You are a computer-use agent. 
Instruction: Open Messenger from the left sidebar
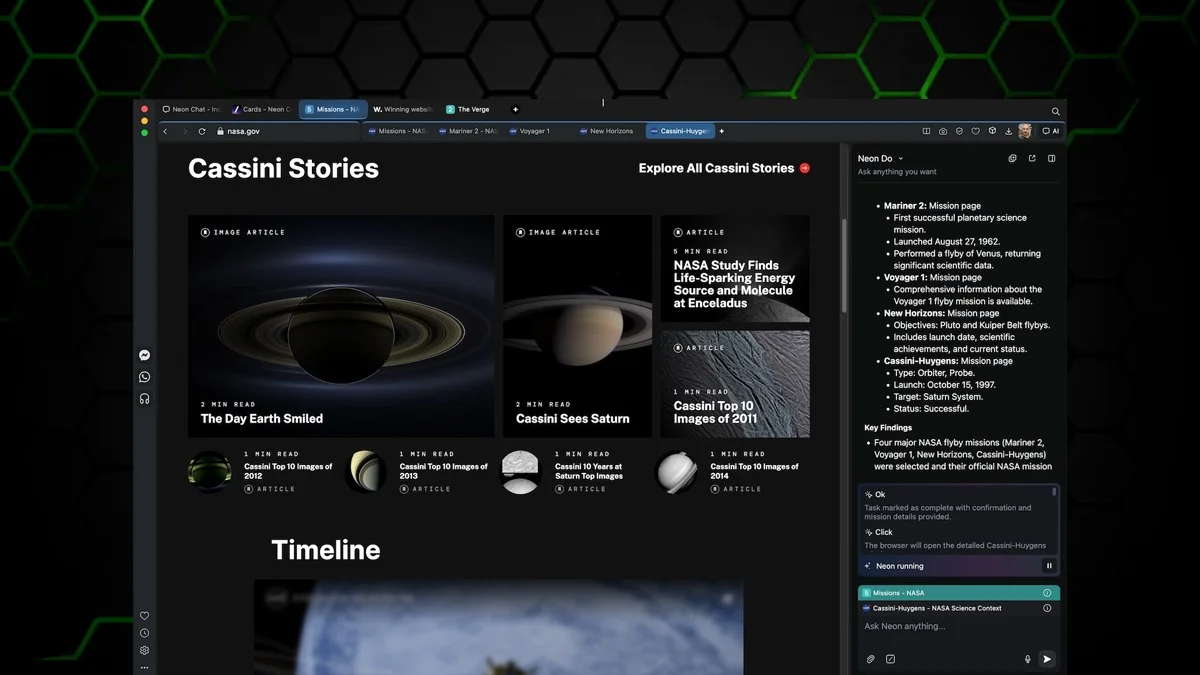click(x=144, y=354)
